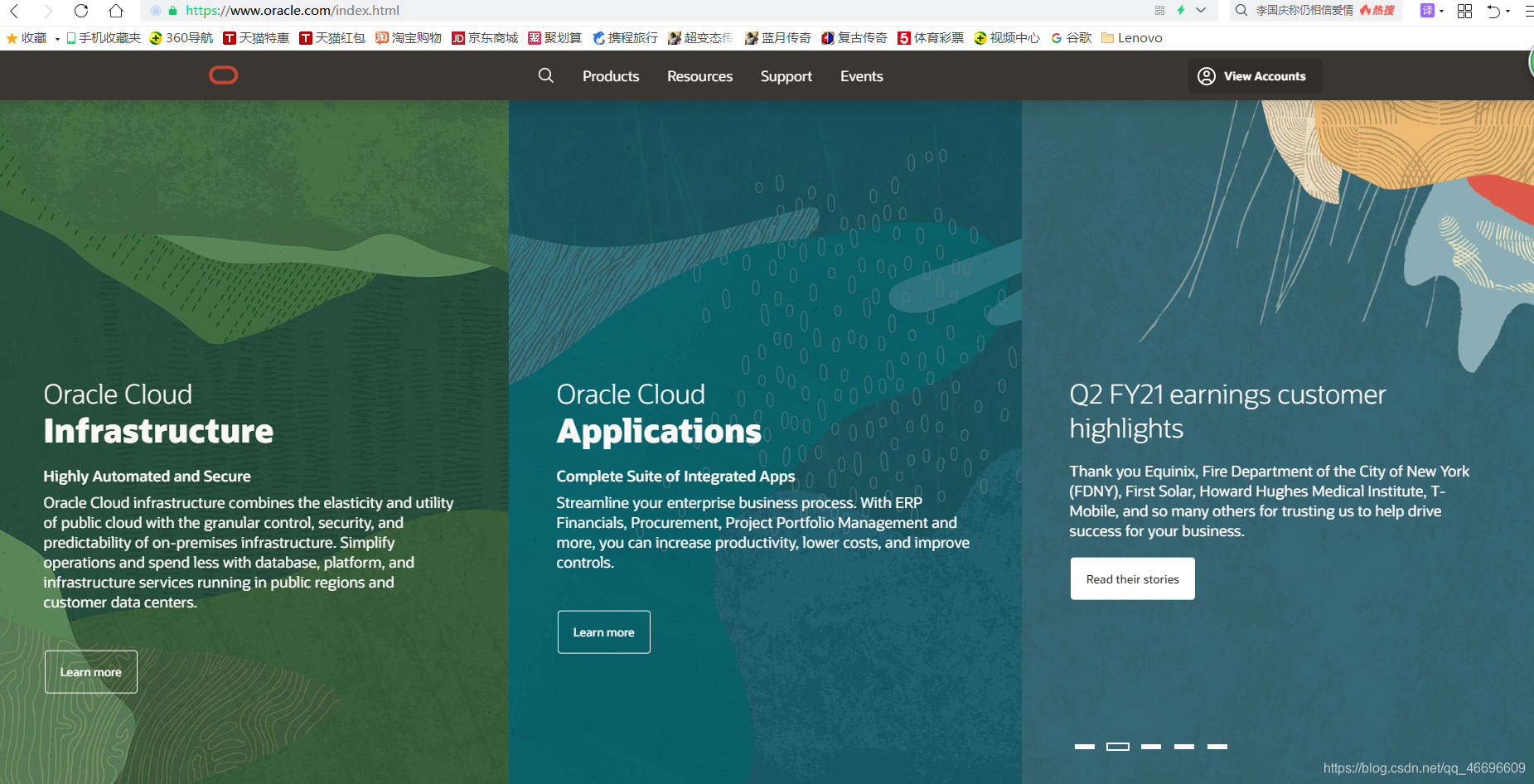Open the 淘宝购物 bookmark

[x=409, y=38]
